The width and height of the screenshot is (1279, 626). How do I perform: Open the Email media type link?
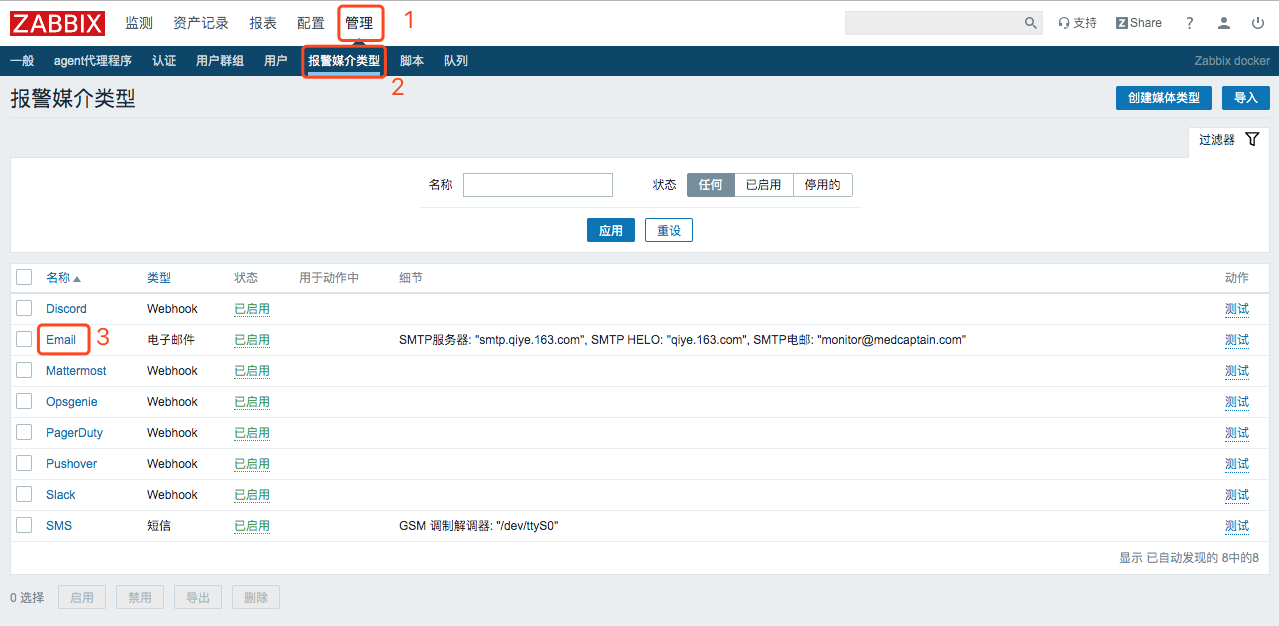(x=61, y=340)
